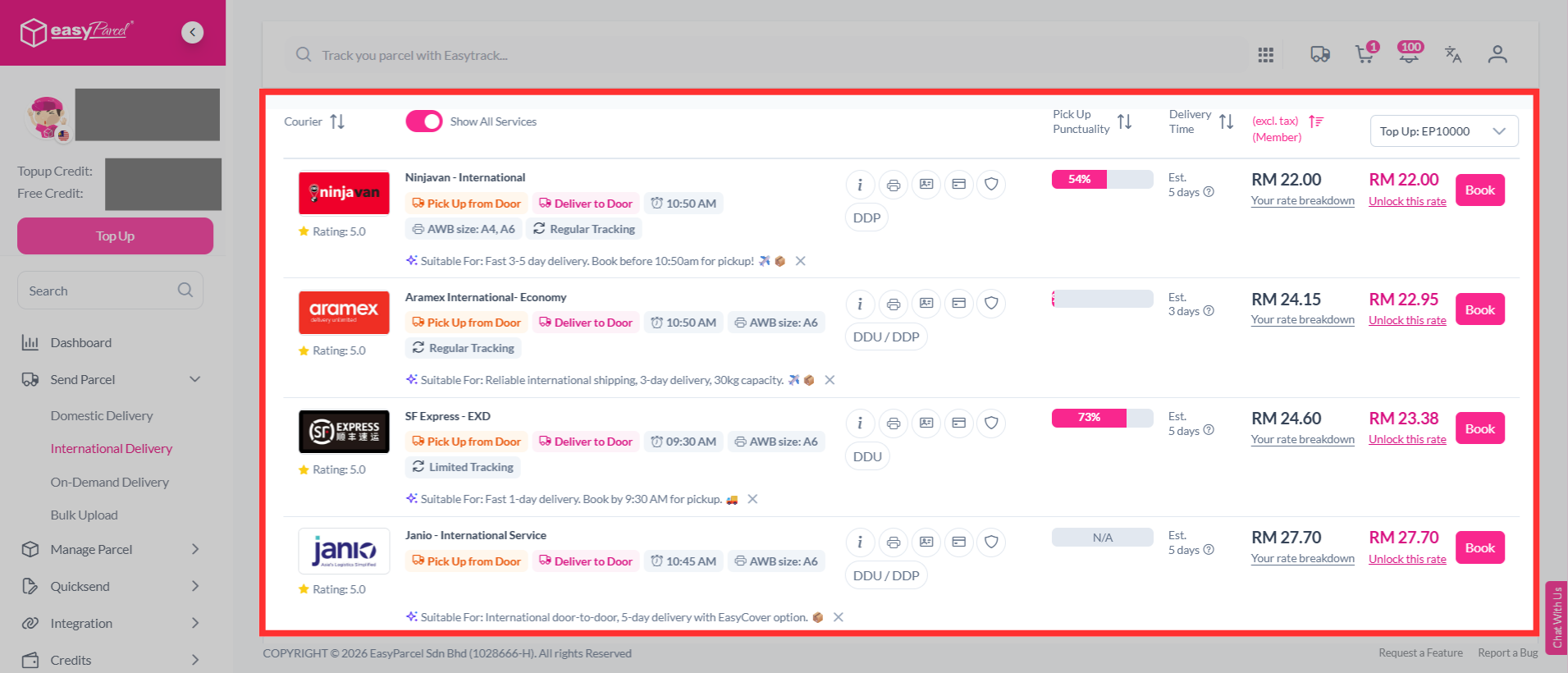Book the Ninjavan International service

[1480, 190]
